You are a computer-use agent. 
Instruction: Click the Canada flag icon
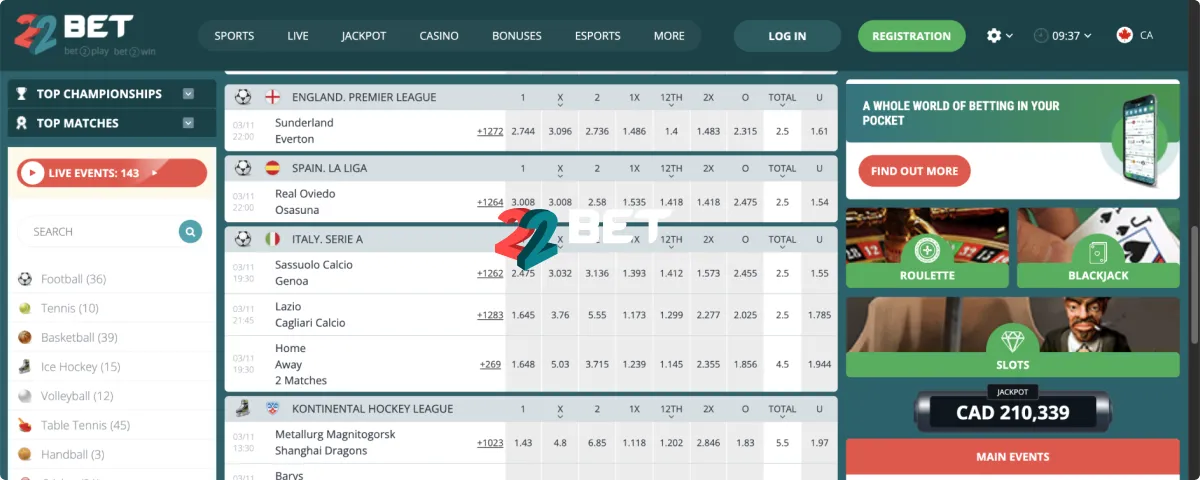click(1123, 35)
